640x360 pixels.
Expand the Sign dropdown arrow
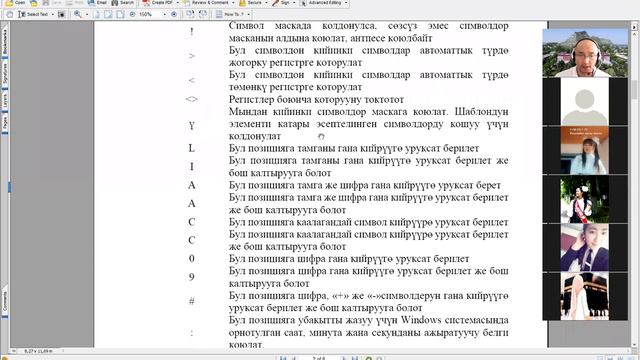[x=294, y=2]
